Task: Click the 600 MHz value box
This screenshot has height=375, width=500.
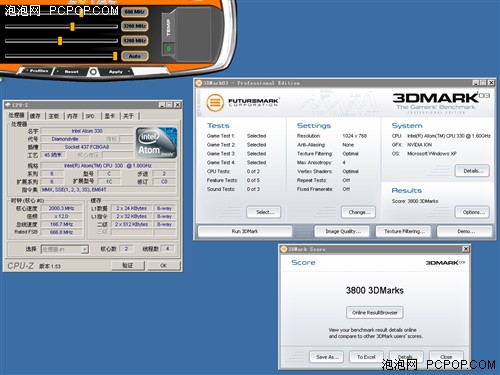Action: pyautogui.click(x=135, y=12)
